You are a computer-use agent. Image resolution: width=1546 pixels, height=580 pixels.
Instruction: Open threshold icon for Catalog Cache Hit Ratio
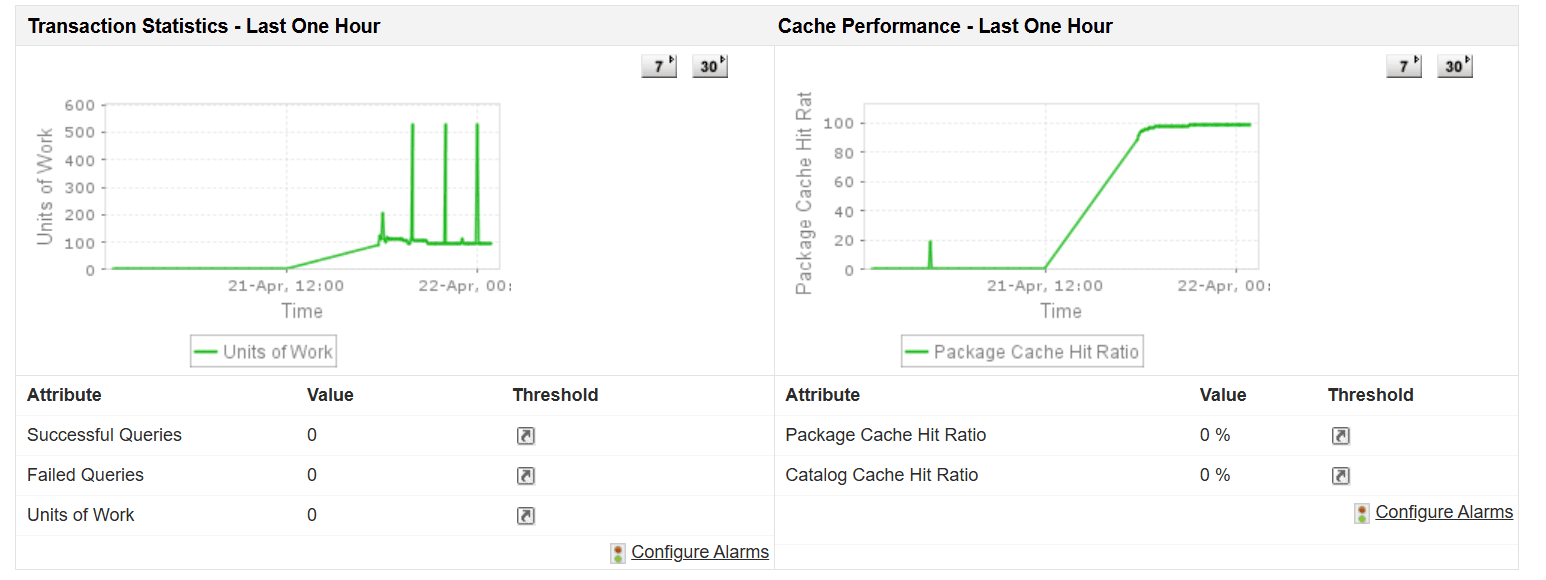[x=1340, y=475]
